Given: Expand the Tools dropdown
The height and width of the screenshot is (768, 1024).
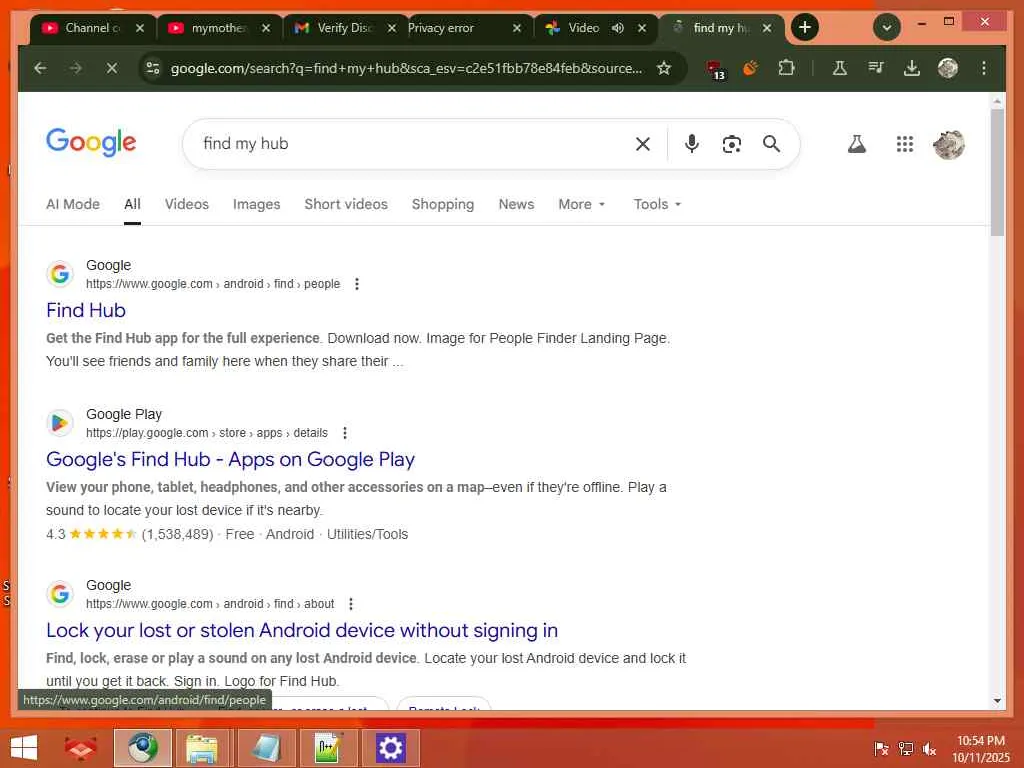Looking at the screenshot, I should 657,204.
